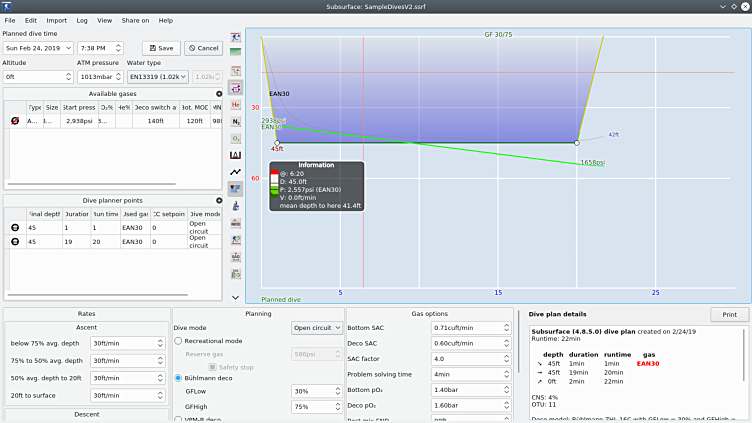
Task: Expand more profile toolbar icons chevron
Action: pyautogui.click(x=235, y=297)
